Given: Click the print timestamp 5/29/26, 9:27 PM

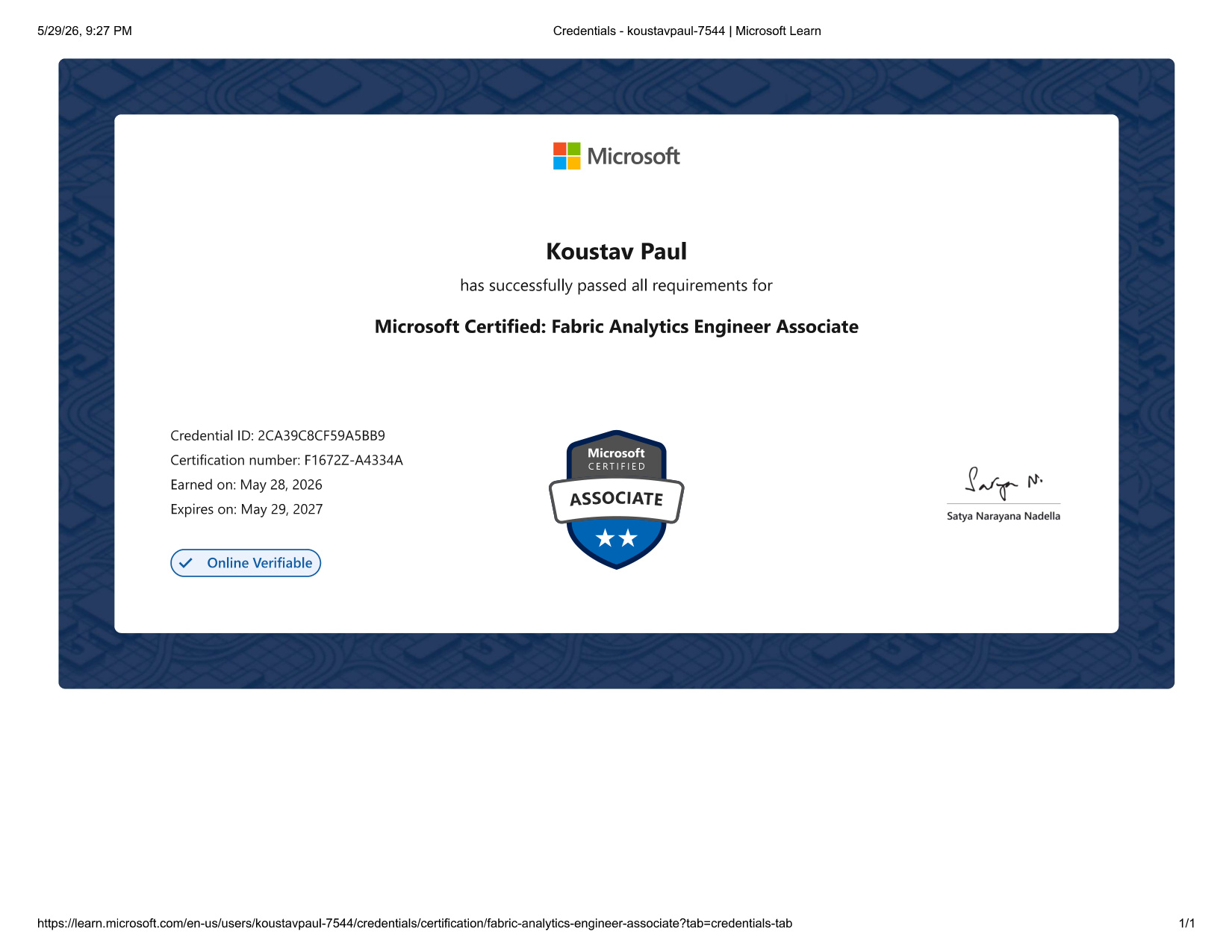Looking at the screenshot, I should click(84, 31).
